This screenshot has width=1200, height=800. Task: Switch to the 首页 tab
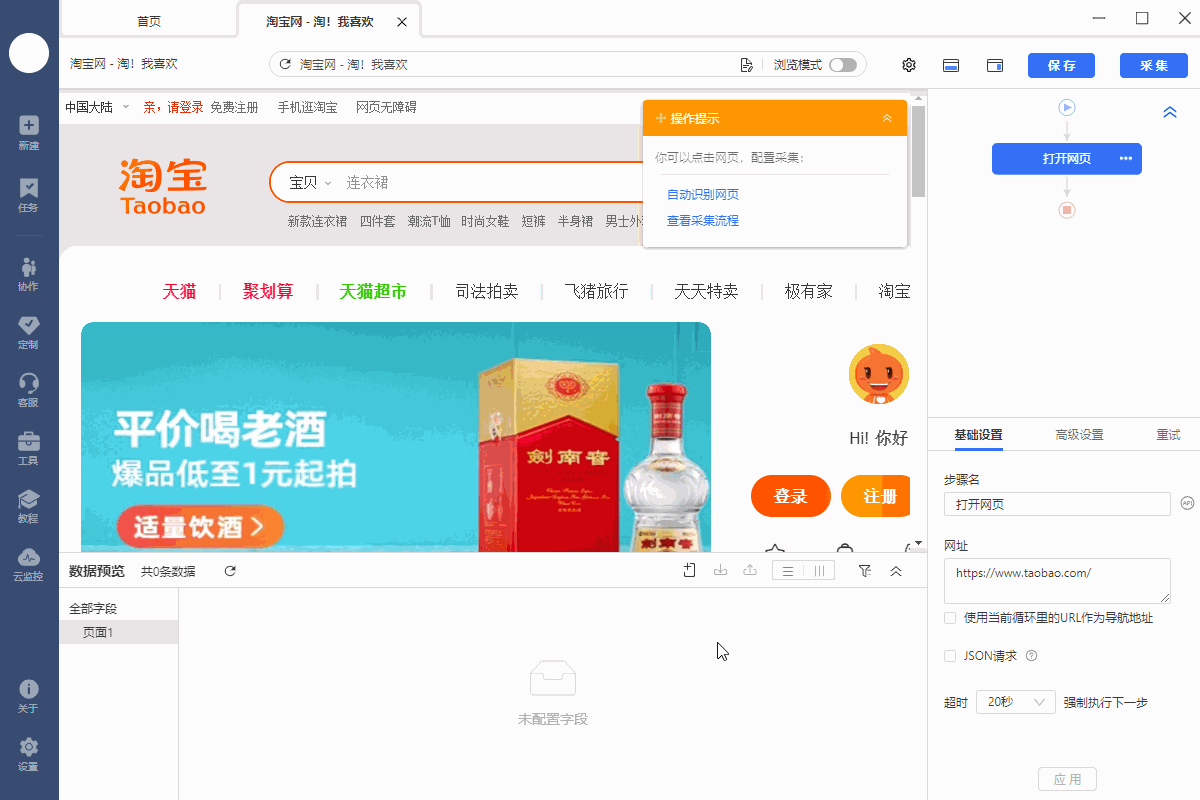point(149,21)
